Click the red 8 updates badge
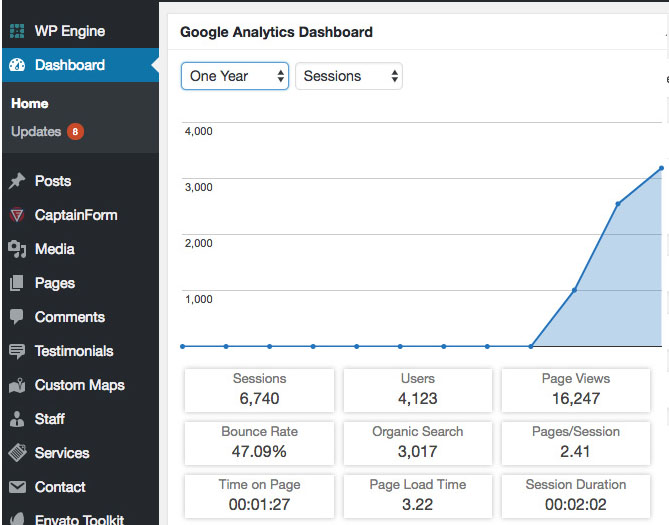669x525 pixels. pos(75,131)
